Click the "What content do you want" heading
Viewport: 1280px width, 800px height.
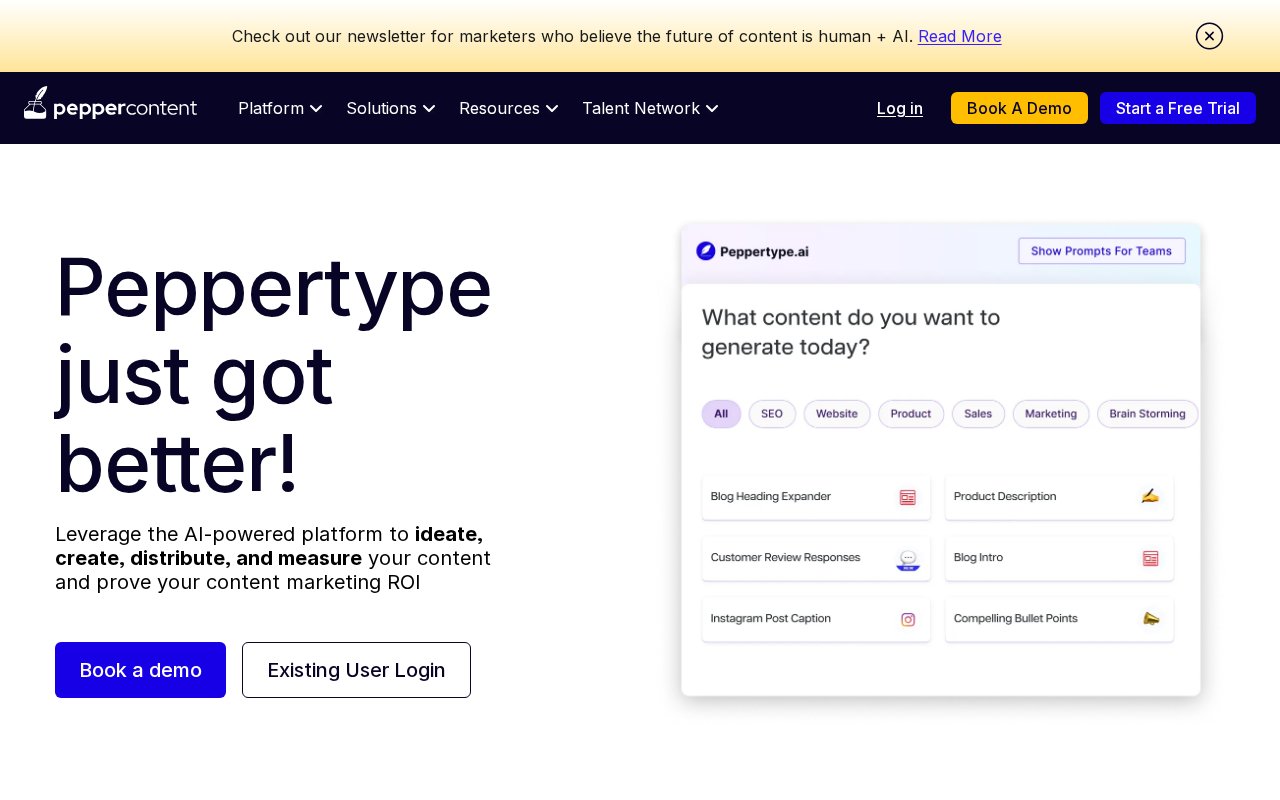[851, 332]
